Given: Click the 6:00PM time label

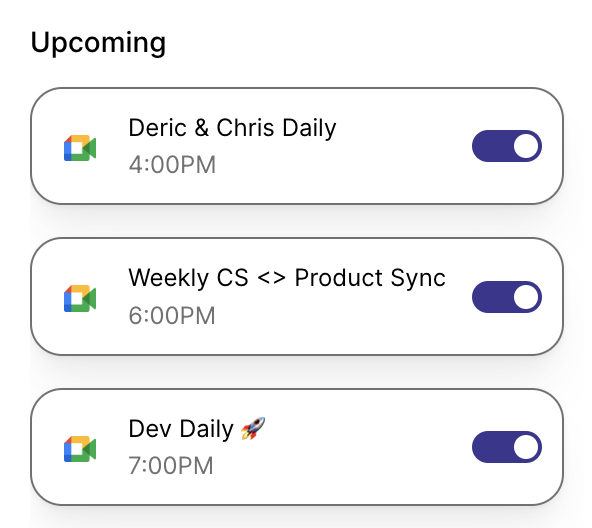Looking at the screenshot, I should (x=172, y=316).
